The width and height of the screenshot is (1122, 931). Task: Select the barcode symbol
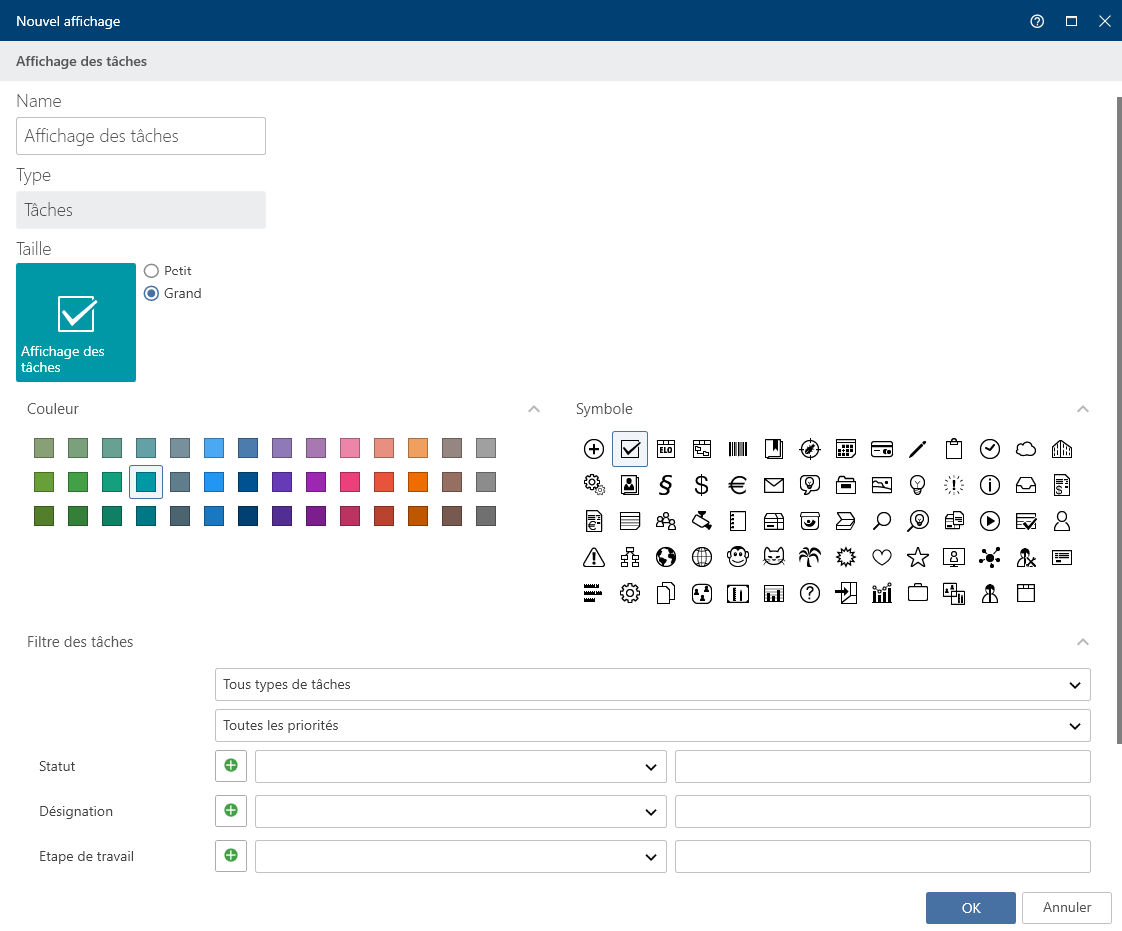[737, 450]
